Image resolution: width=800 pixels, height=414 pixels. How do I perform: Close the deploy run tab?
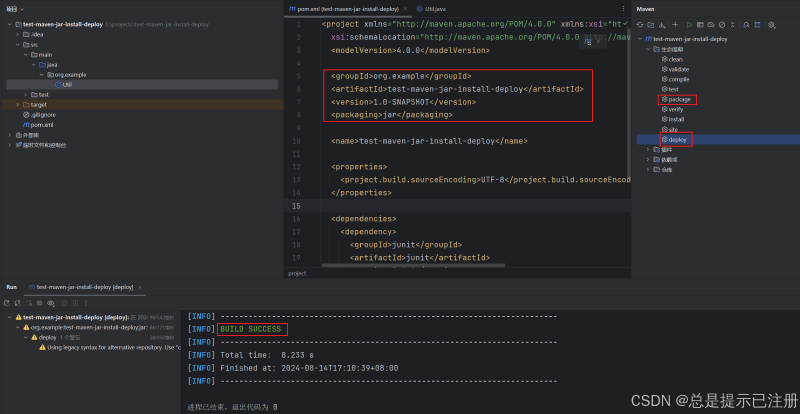pos(140,287)
